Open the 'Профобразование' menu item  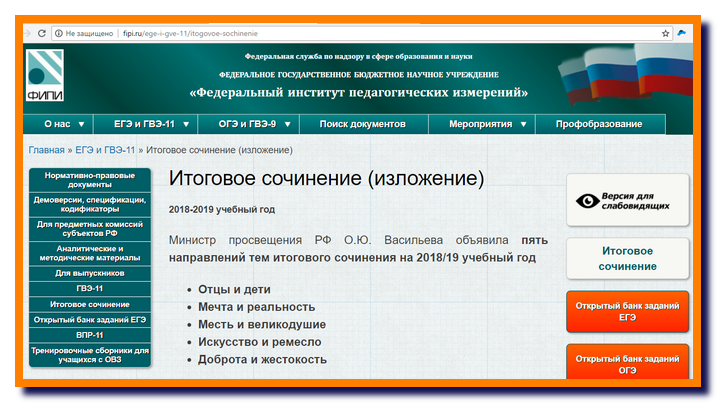coord(599,124)
